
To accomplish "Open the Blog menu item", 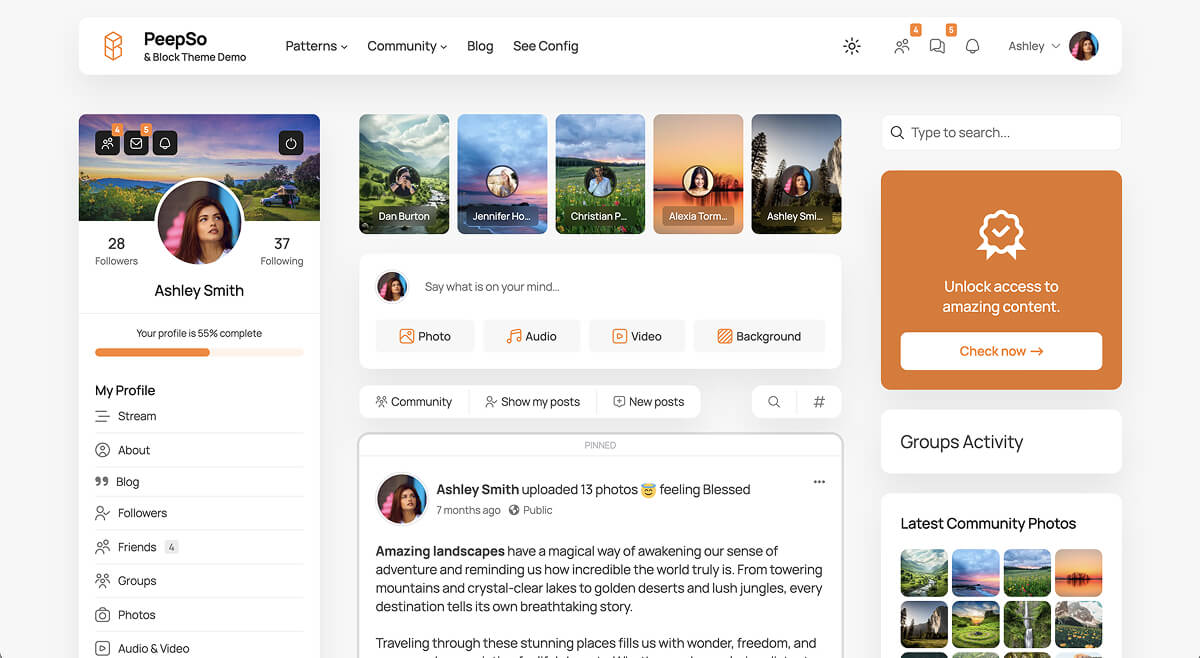I will pos(480,46).
